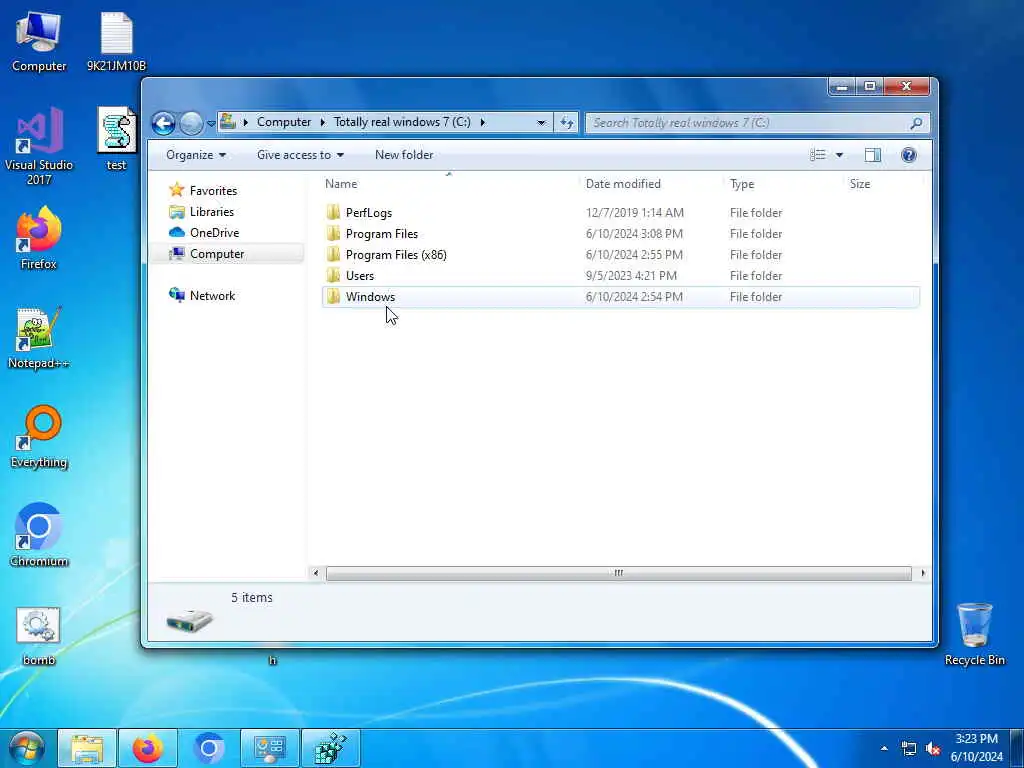
Task: Select the Visual Studio 2017 shortcut
Action: (x=39, y=146)
